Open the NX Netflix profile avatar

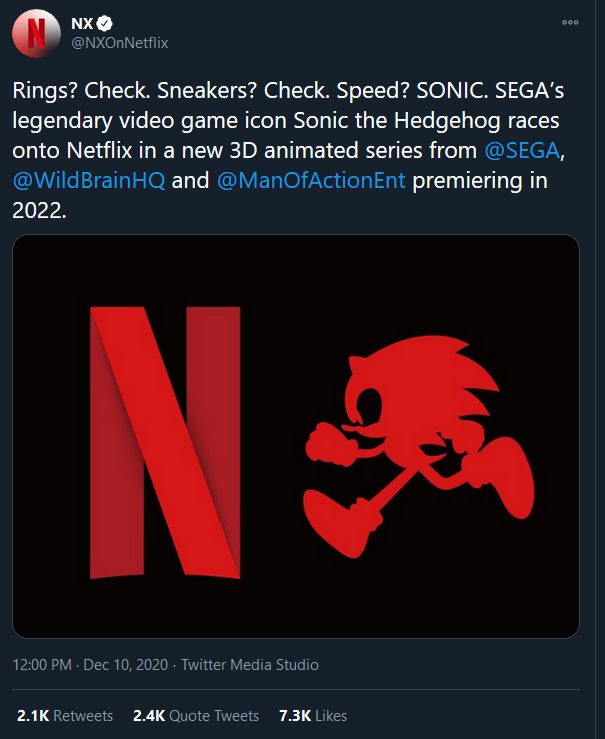point(35,34)
